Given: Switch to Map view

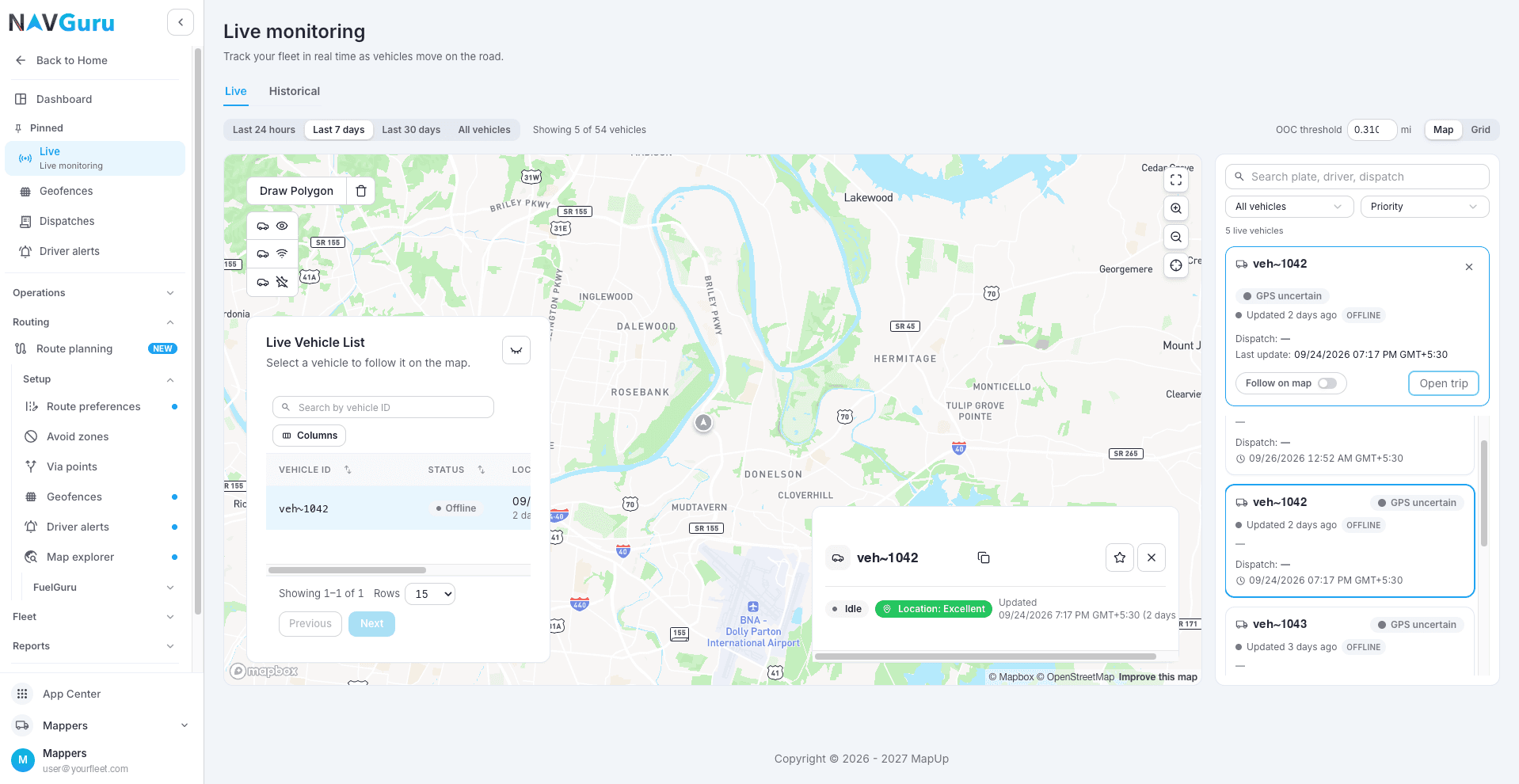Looking at the screenshot, I should point(1443,130).
